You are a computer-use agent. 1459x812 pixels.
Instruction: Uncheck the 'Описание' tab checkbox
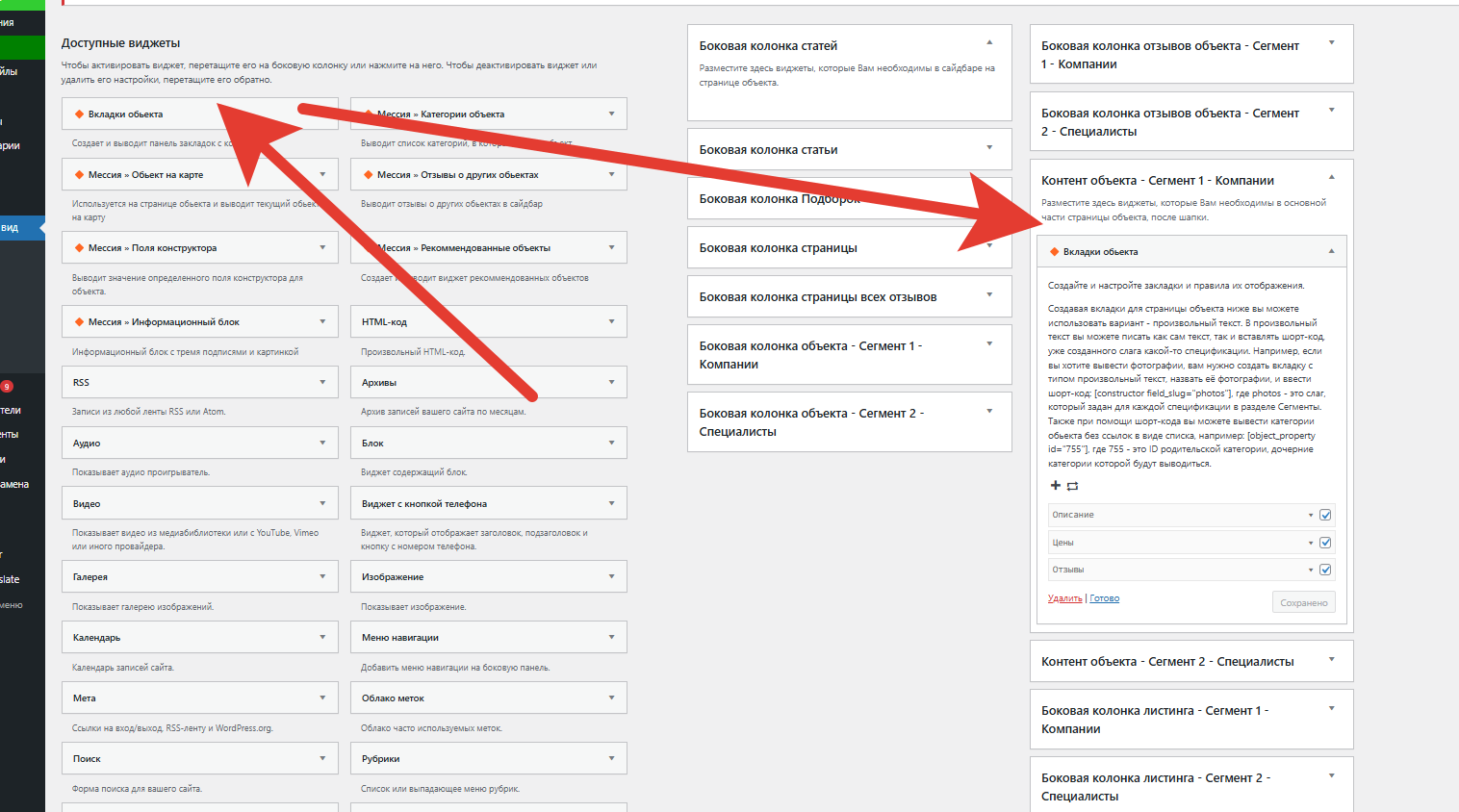[x=1325, y=515]
